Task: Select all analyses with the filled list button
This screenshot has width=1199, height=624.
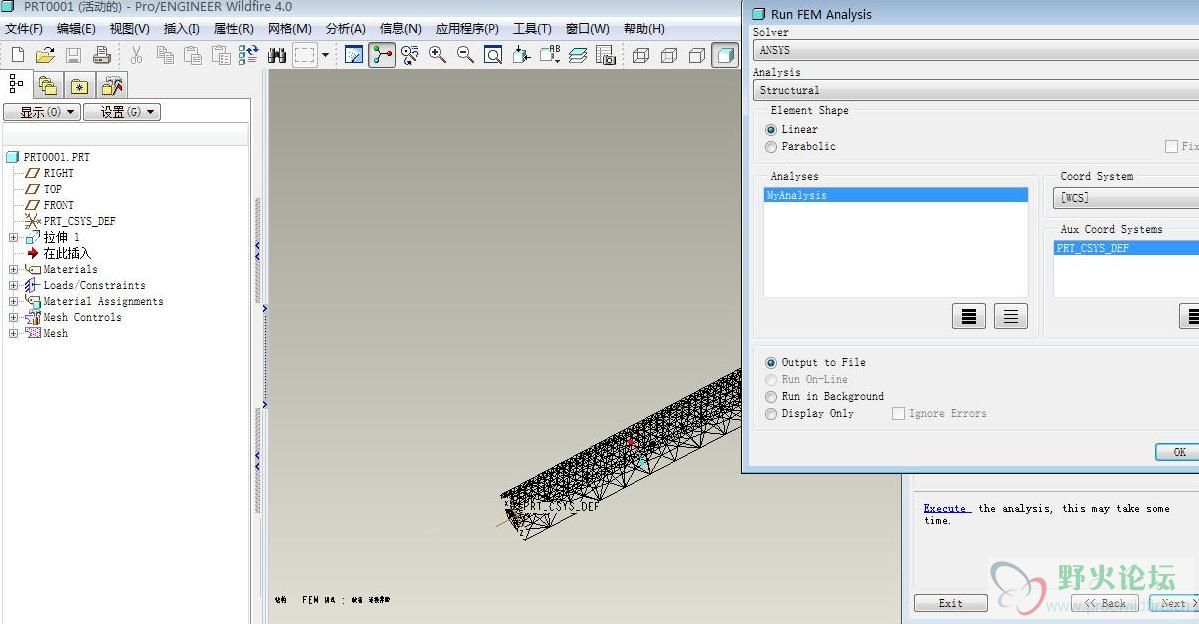Action: pos(969,316)
